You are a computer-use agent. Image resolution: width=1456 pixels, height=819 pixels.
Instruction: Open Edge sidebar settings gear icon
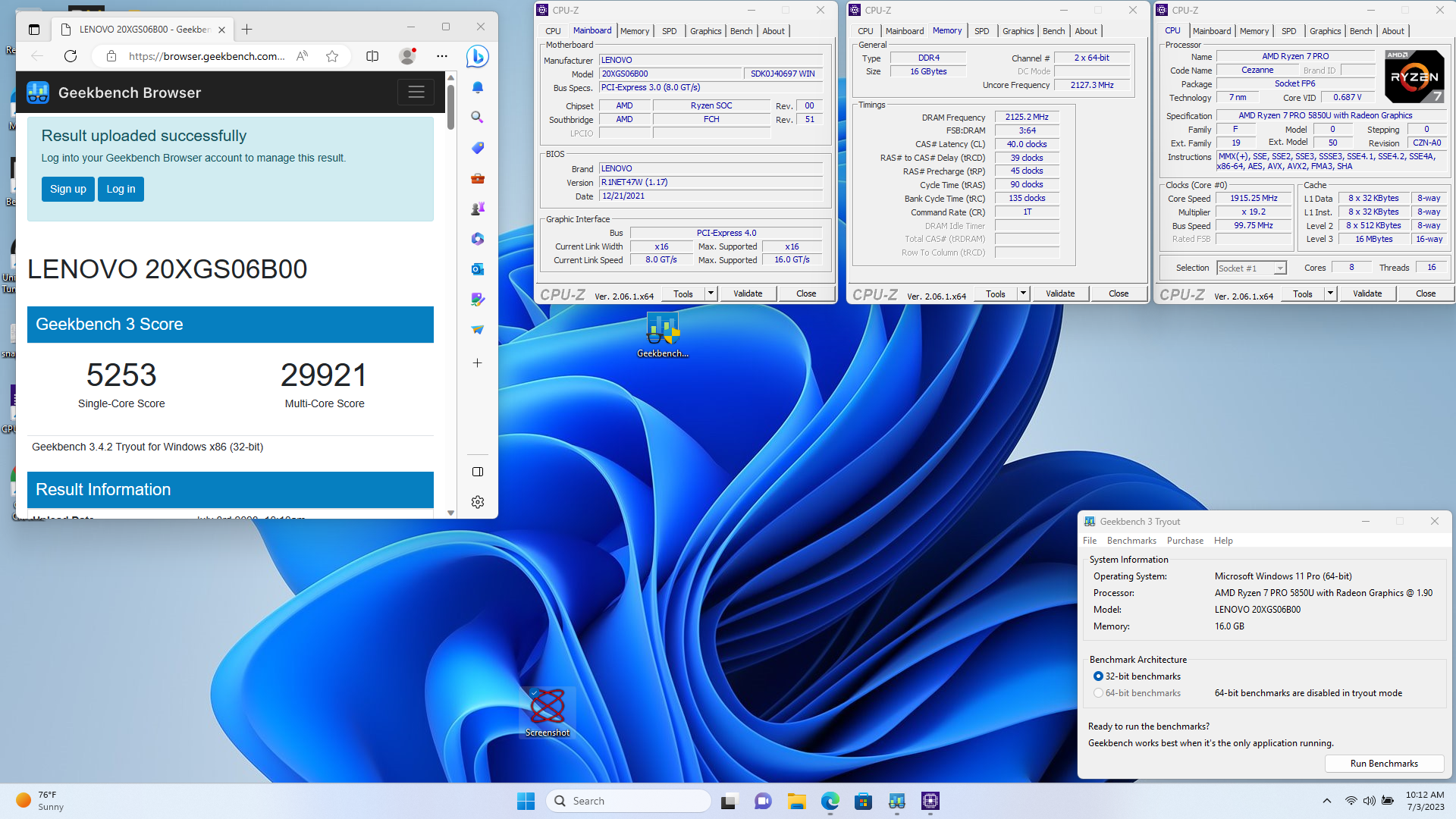pyautogui.click(x=478, y=502)
